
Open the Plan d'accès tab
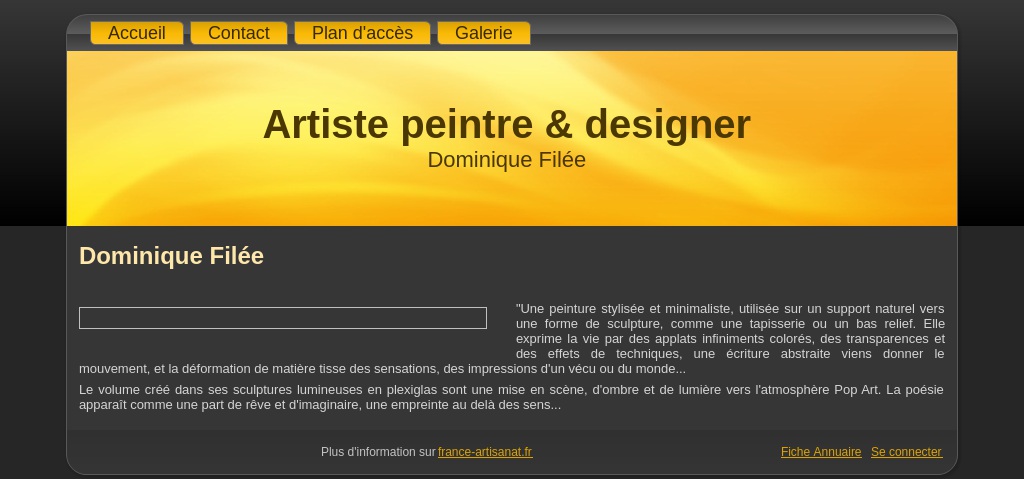coord(362,33)
